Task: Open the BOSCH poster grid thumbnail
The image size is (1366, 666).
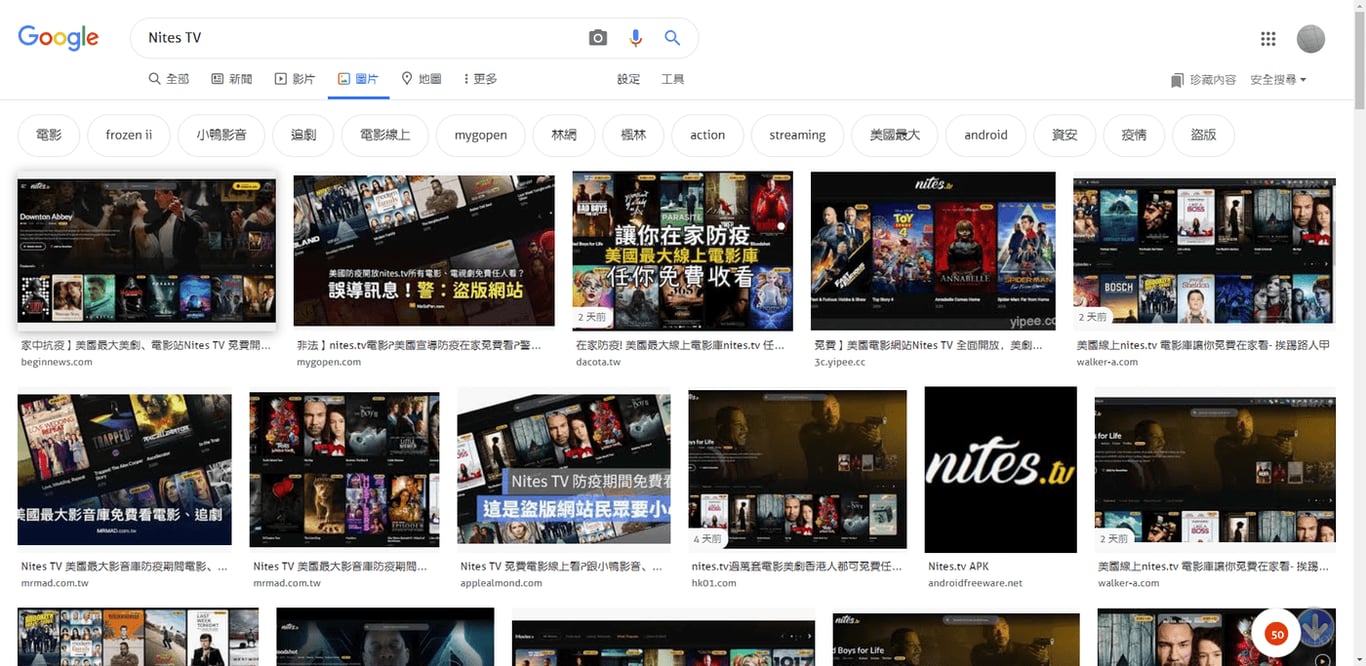Action: 1204,253
